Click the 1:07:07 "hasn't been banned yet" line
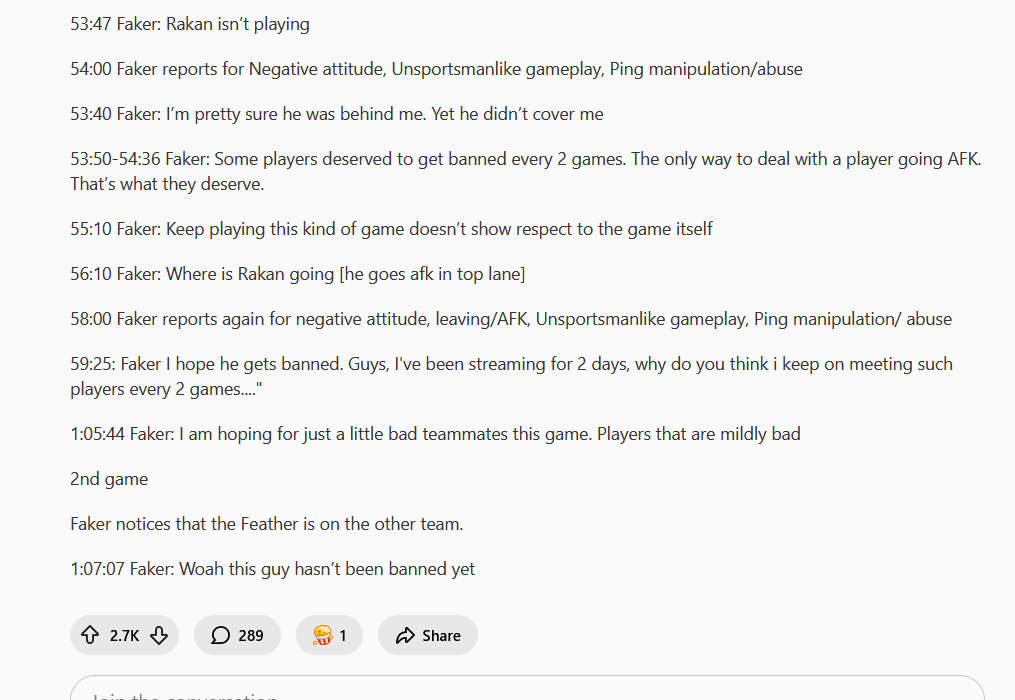1015x700 pixels. pos(272,569)
